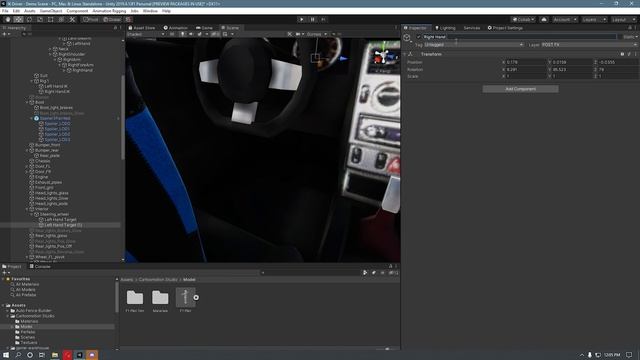Viewport: 640px width, 360px height.
Task: Open the Account dropdown
Action: (x=565, y=19)
